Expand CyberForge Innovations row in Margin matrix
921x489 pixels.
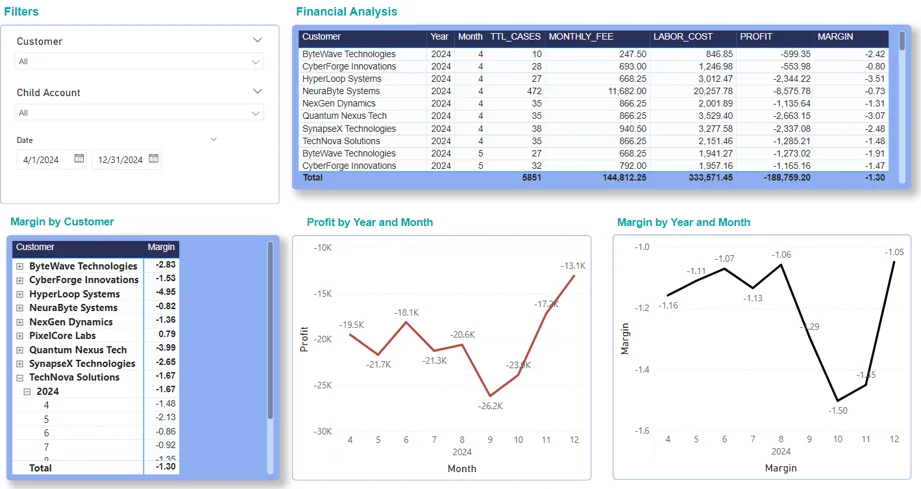pos(19,280)
